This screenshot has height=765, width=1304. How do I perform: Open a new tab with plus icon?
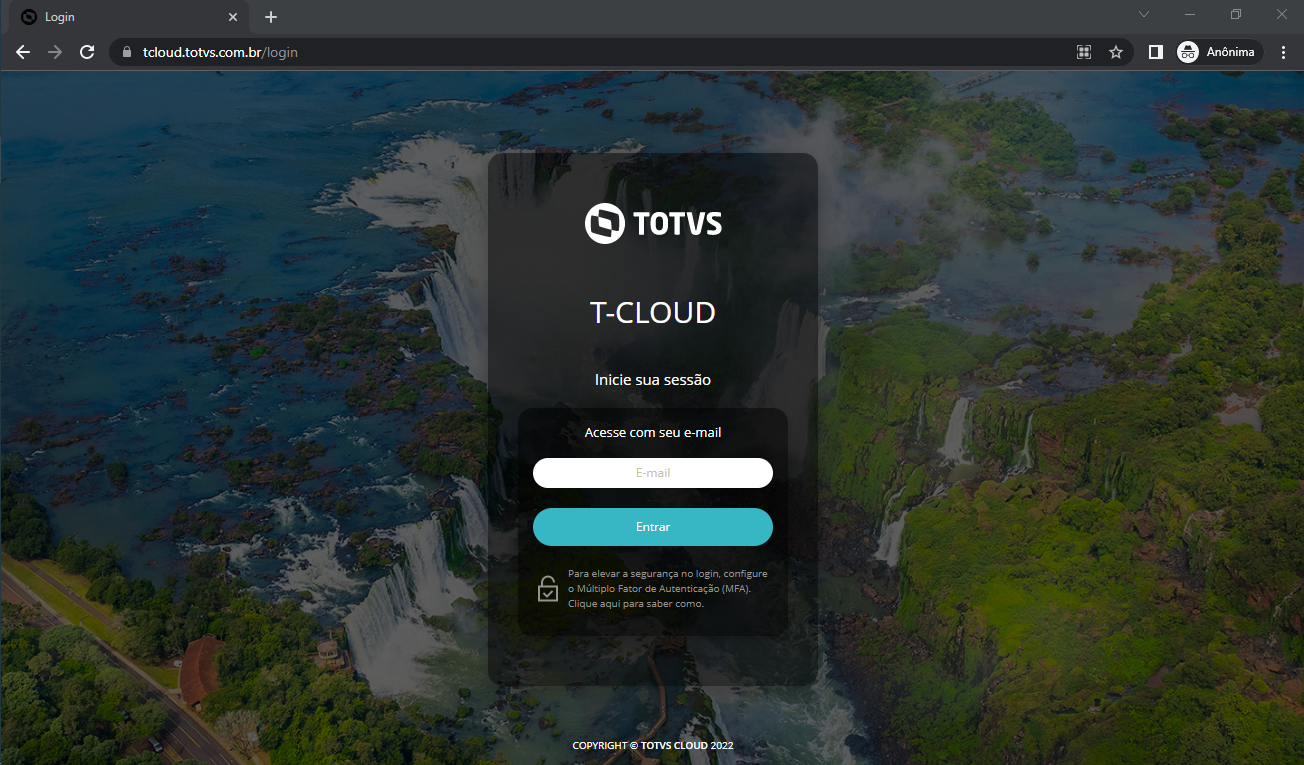[271, 17]
